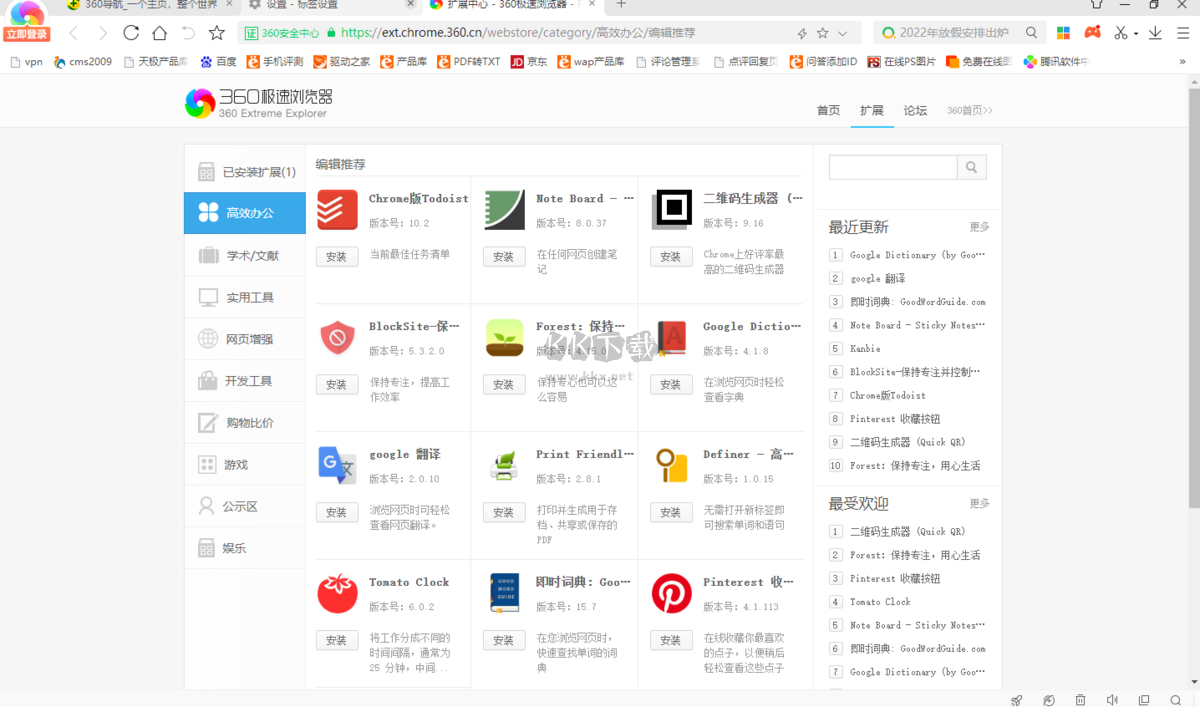Open the colorful app grid toolbar icon
Screen dimensions: 1200x707
(1064, 33)
